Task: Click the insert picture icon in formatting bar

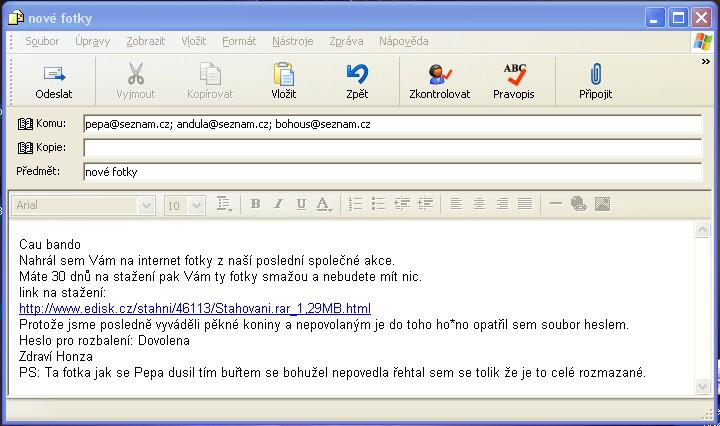Action: [602, 204]
